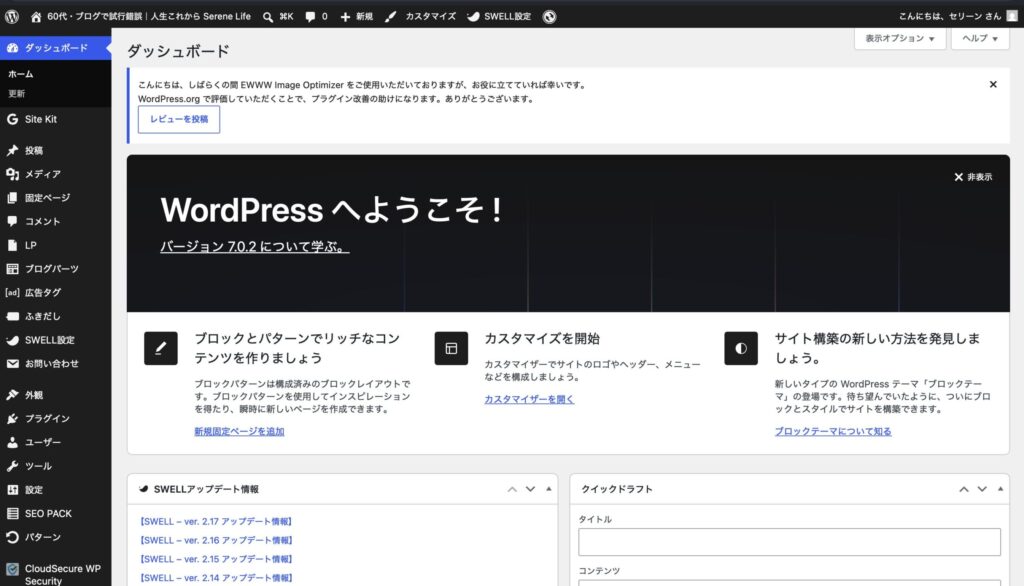This screenshot has height=586, width=1024.
Task: Click ブロックテーマについて知る link
Action: pyautogui.click(x=833, y=431)
